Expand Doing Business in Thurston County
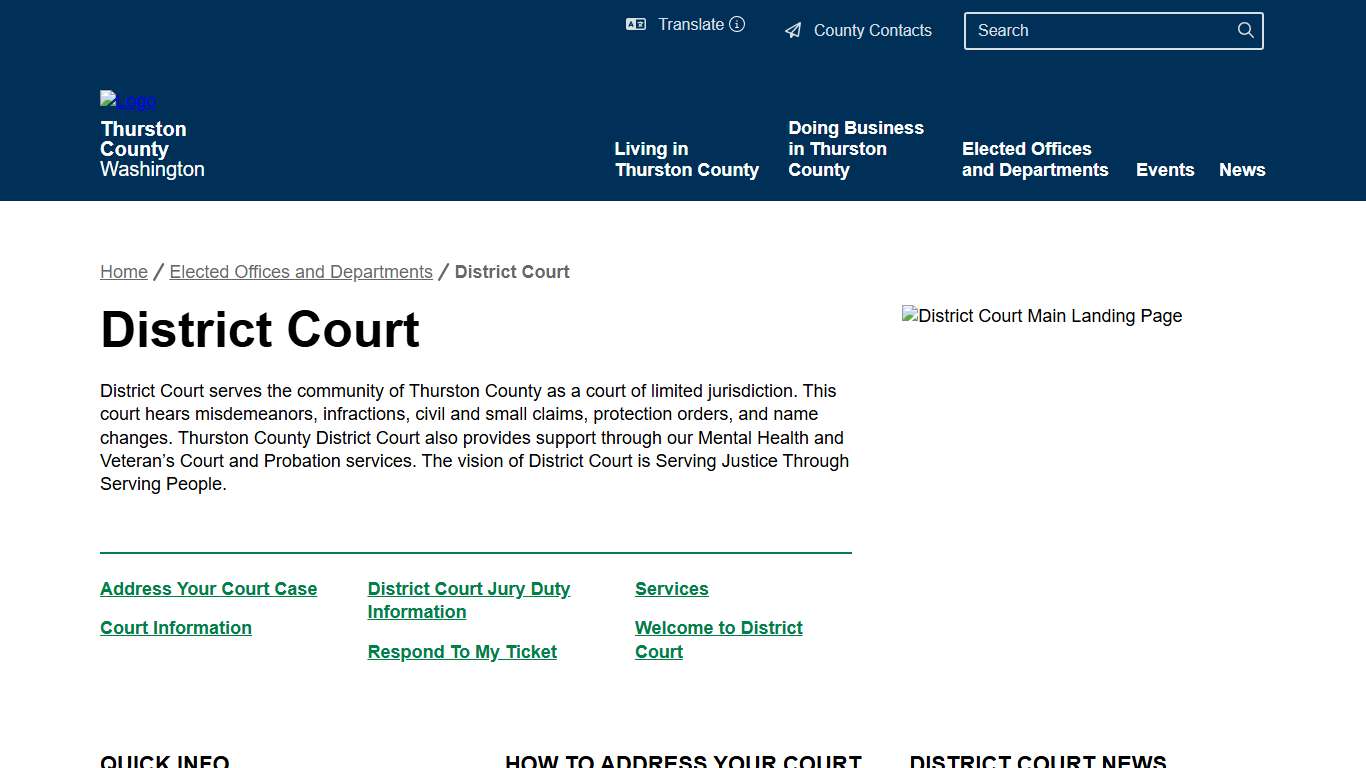 click(x=856, y=148)
